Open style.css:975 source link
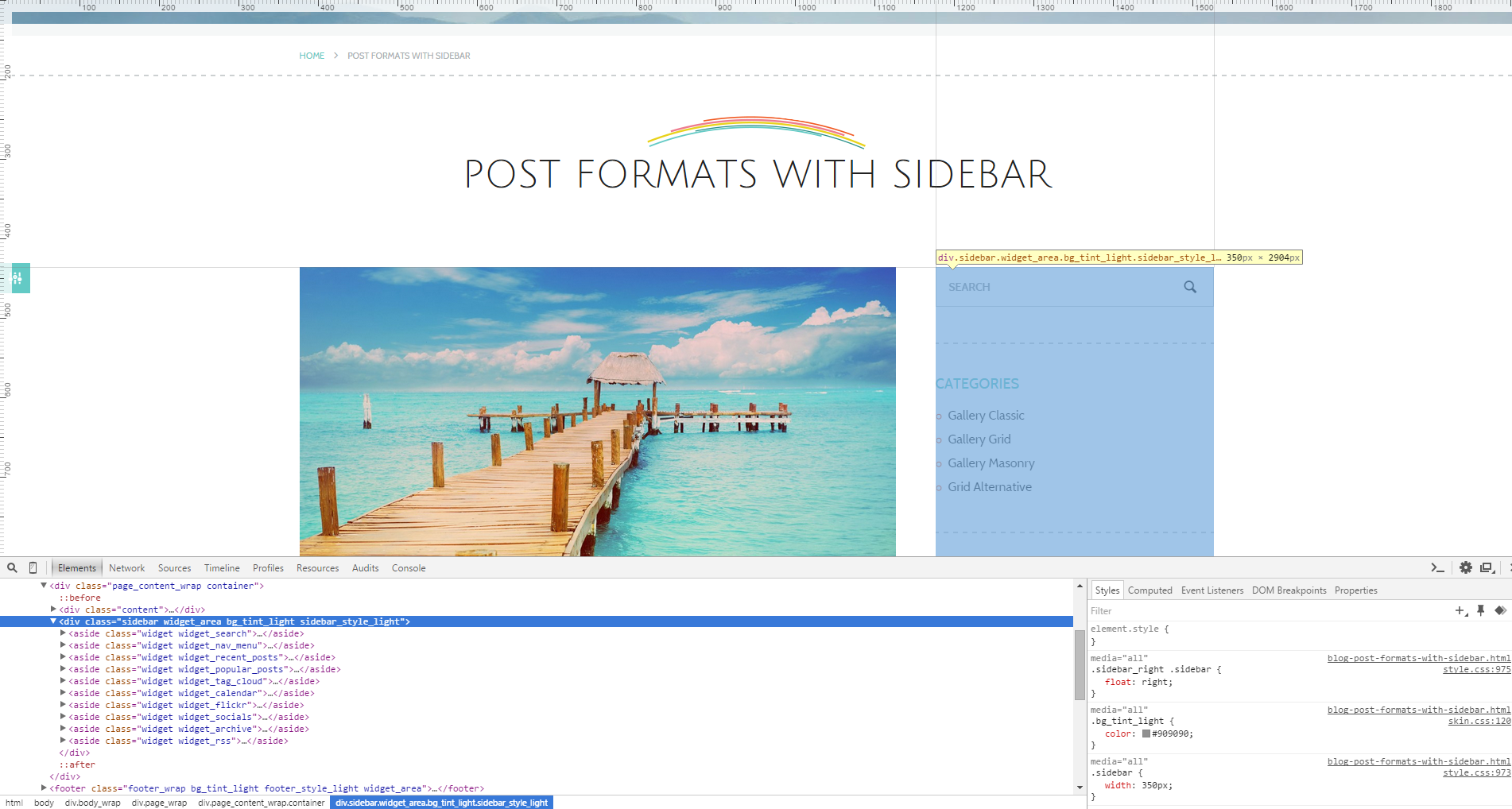Viewport: 1512px width, 809px height. (x=1476, y=670)
